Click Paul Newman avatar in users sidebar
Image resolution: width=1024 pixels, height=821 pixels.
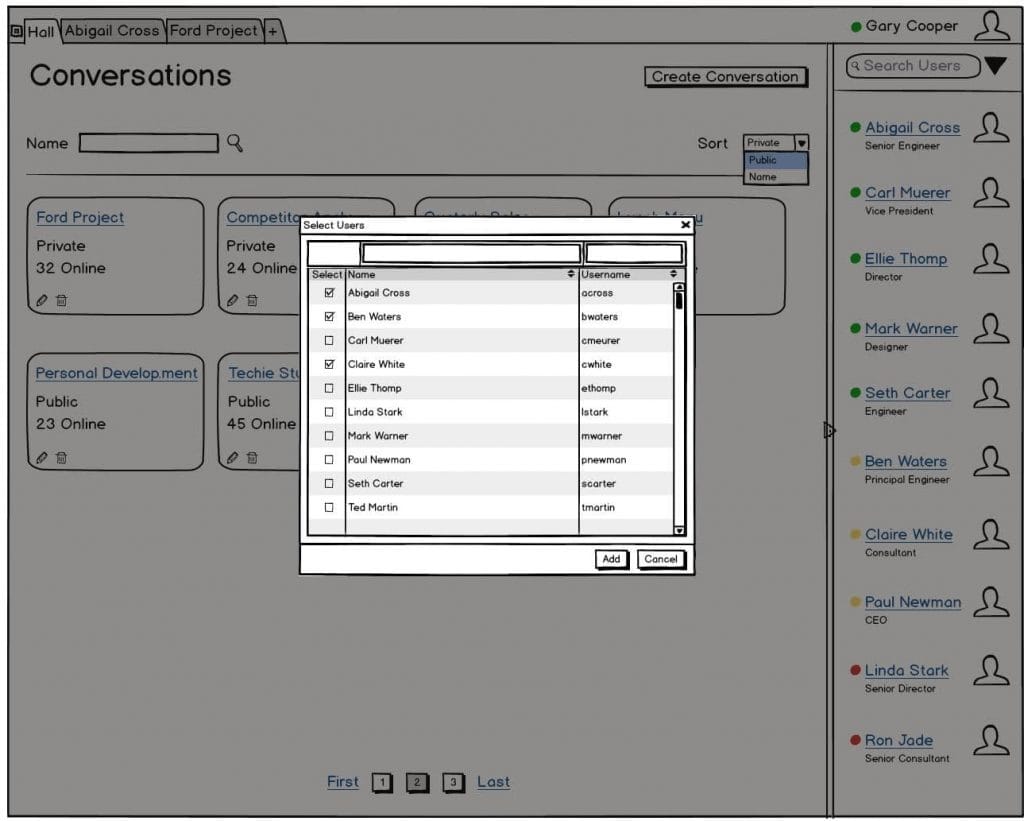pos(991,602)
